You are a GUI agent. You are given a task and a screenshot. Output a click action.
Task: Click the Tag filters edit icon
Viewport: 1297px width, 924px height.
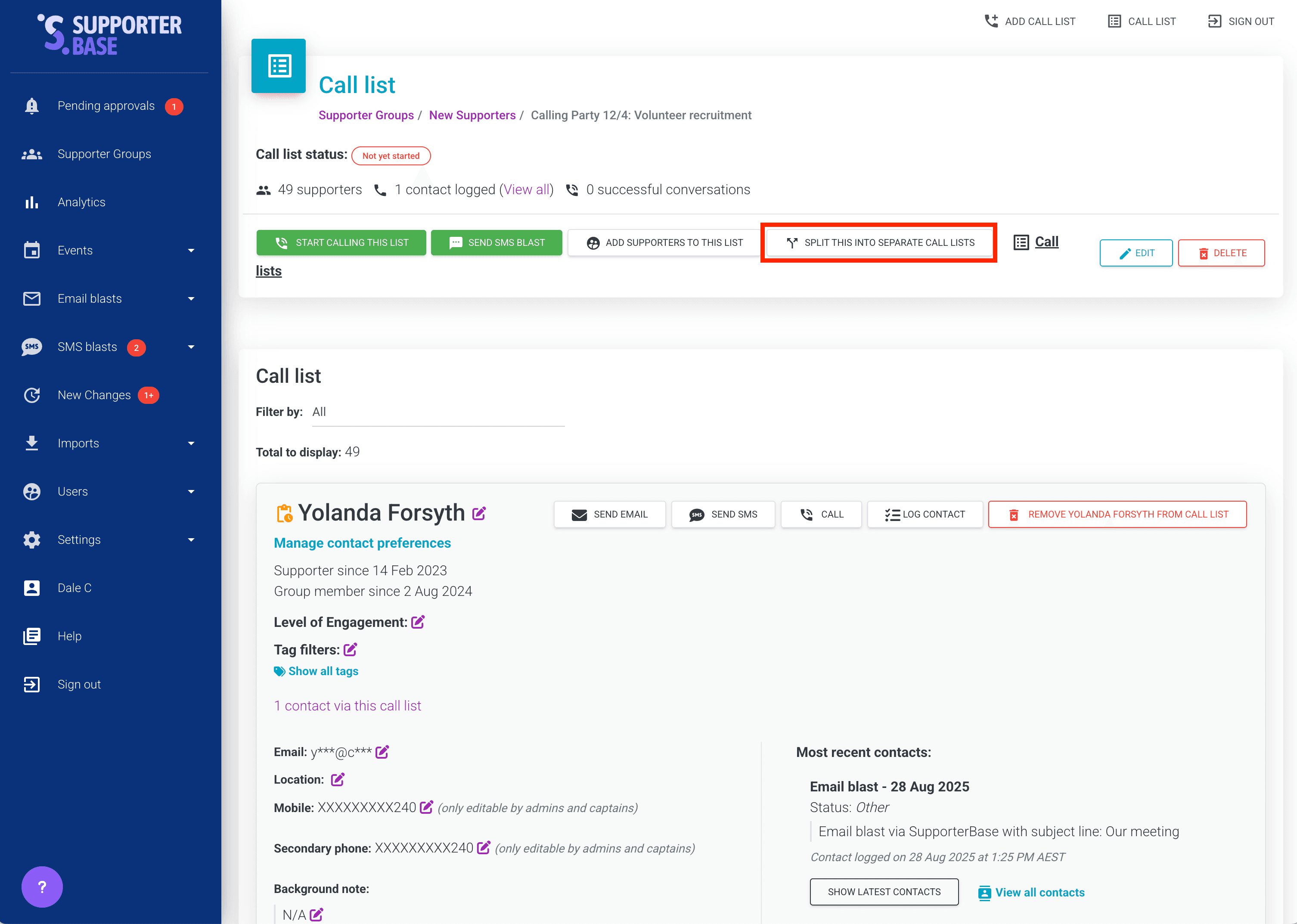(351, 649)
